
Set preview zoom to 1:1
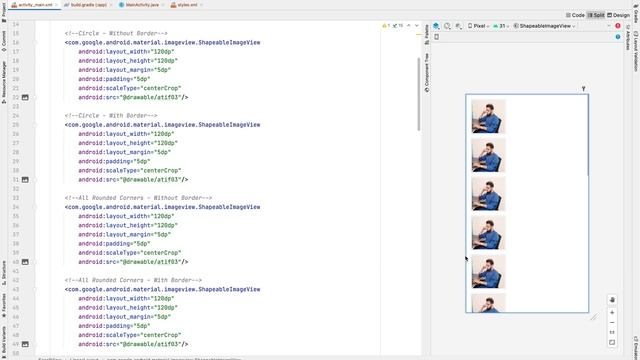[612, 333]
